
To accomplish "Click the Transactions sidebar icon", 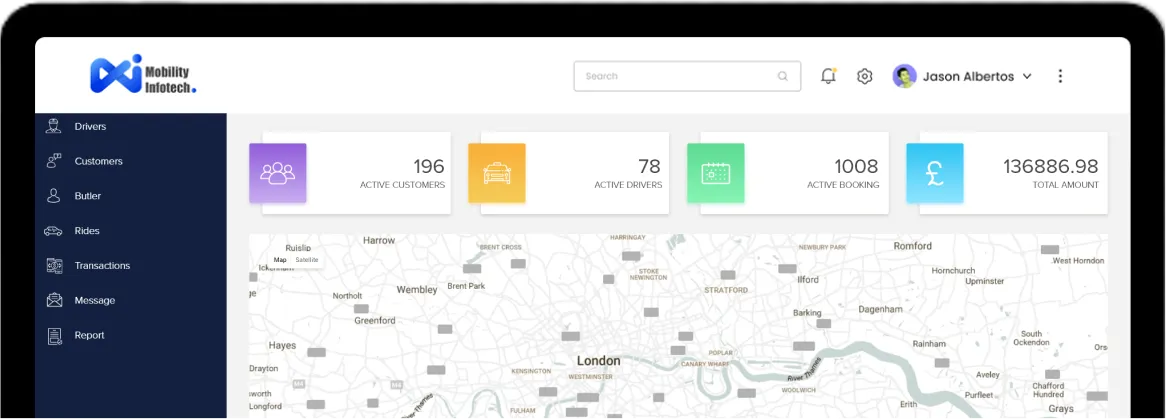I will (54, 266).
